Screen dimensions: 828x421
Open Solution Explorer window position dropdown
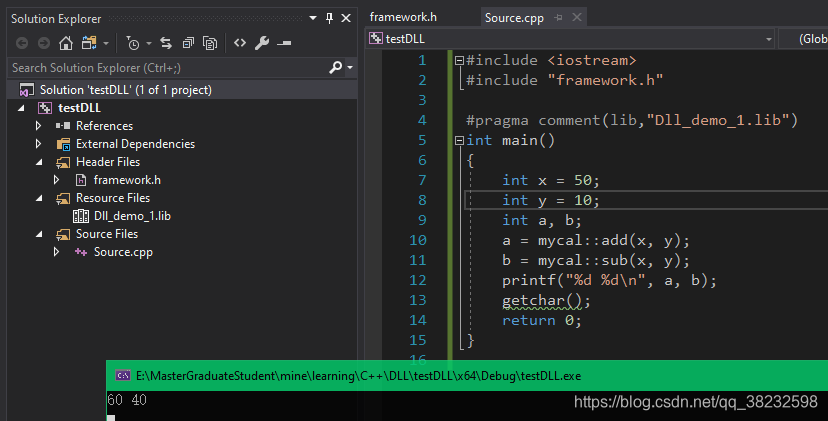313,18
